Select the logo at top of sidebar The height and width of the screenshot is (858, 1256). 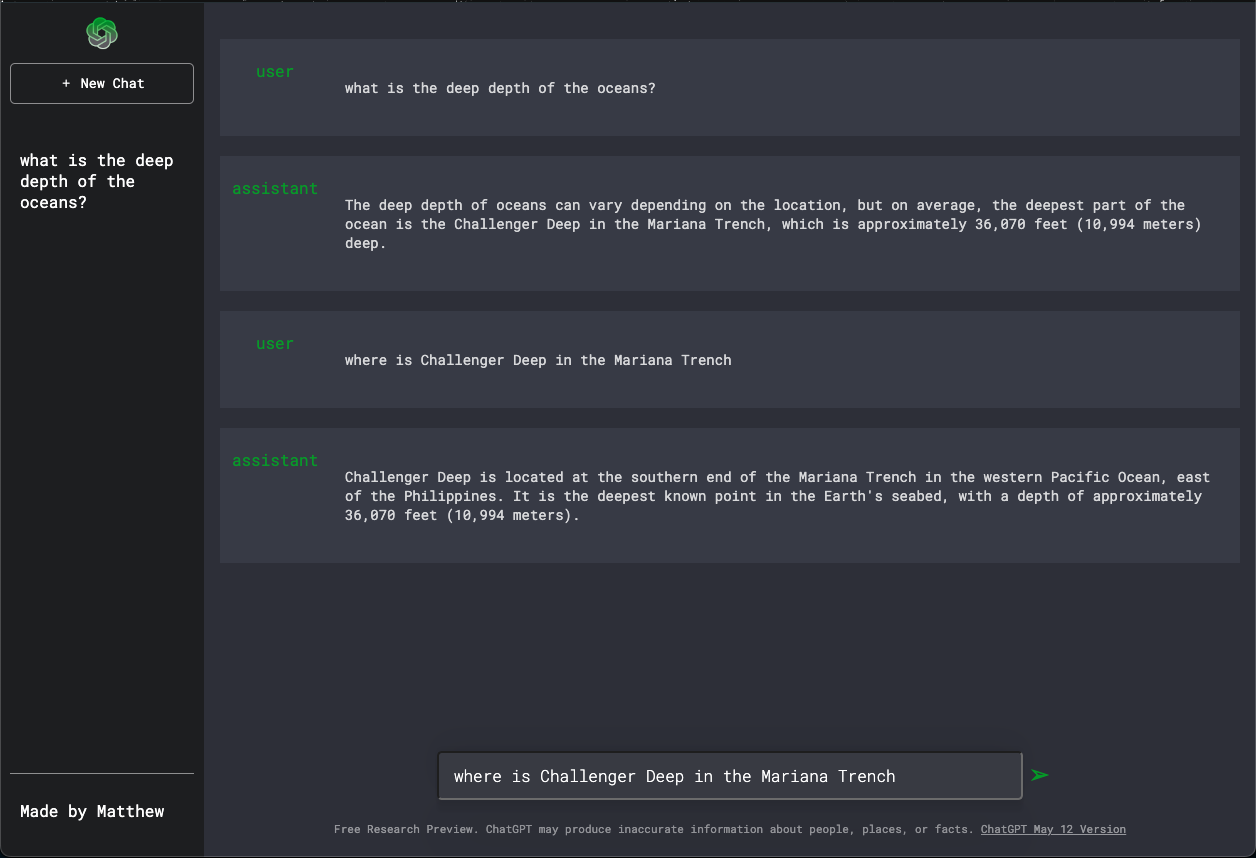click(101, 32)
